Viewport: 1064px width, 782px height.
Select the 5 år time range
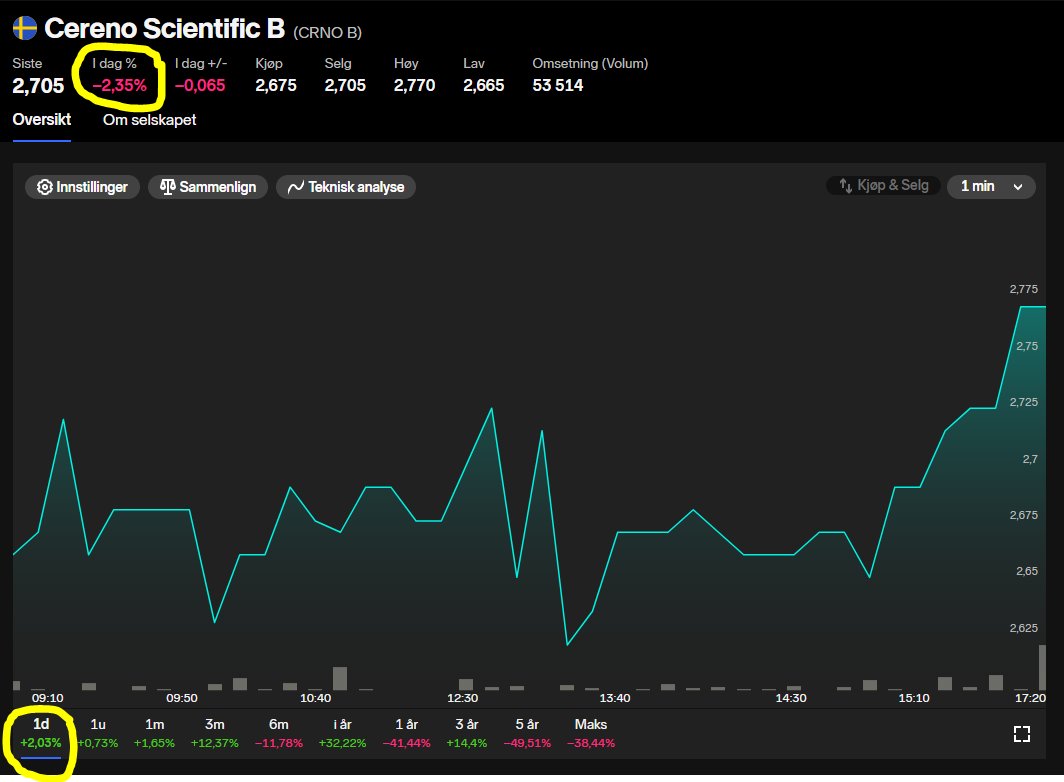pos(527,733)
